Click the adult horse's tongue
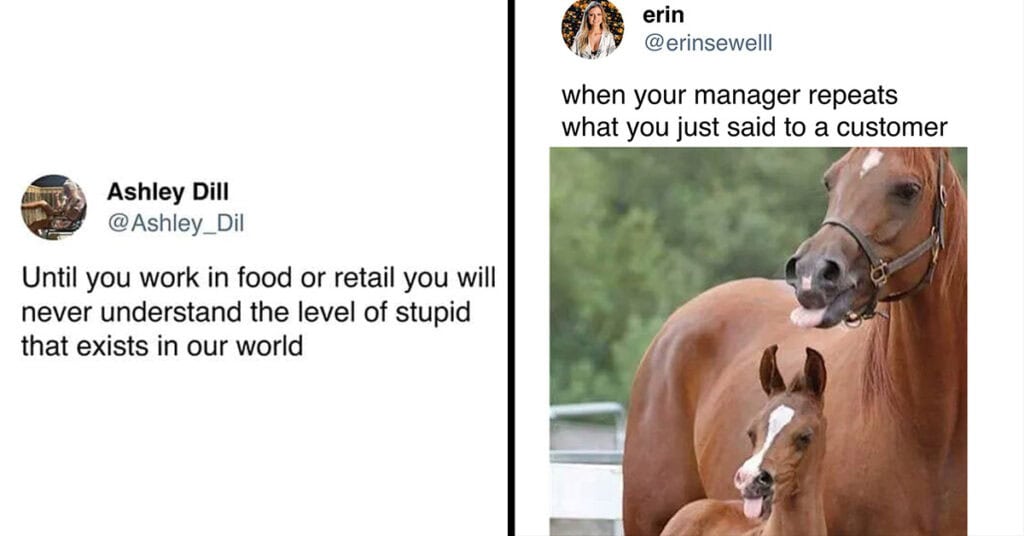1024x536 pixels. (807, 317)
